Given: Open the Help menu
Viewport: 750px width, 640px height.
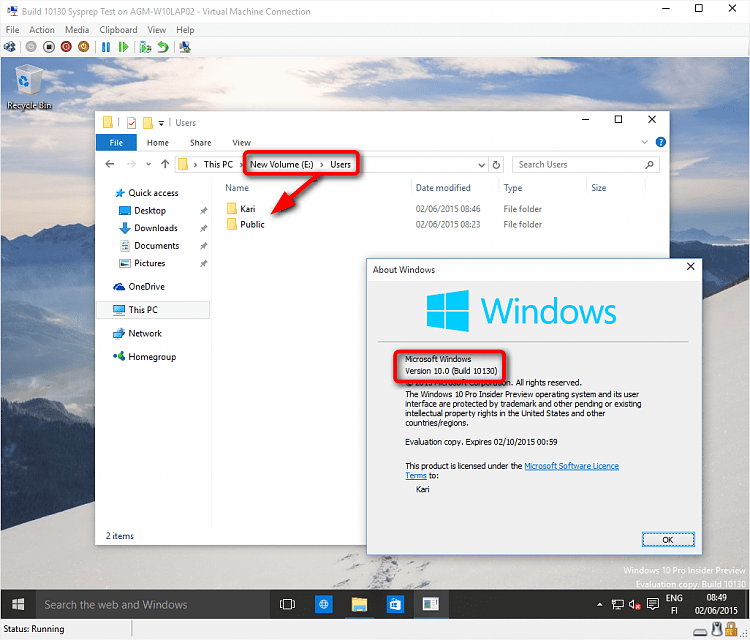Looking at the screenshot, I should (x=185, y=30).
